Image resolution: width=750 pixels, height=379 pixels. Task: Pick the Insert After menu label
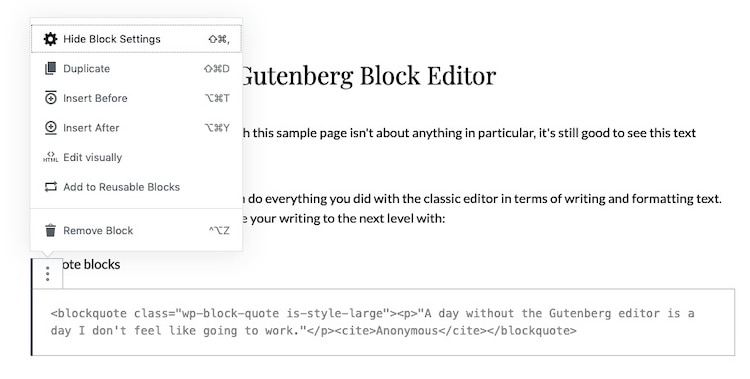(x=91, y=128)
